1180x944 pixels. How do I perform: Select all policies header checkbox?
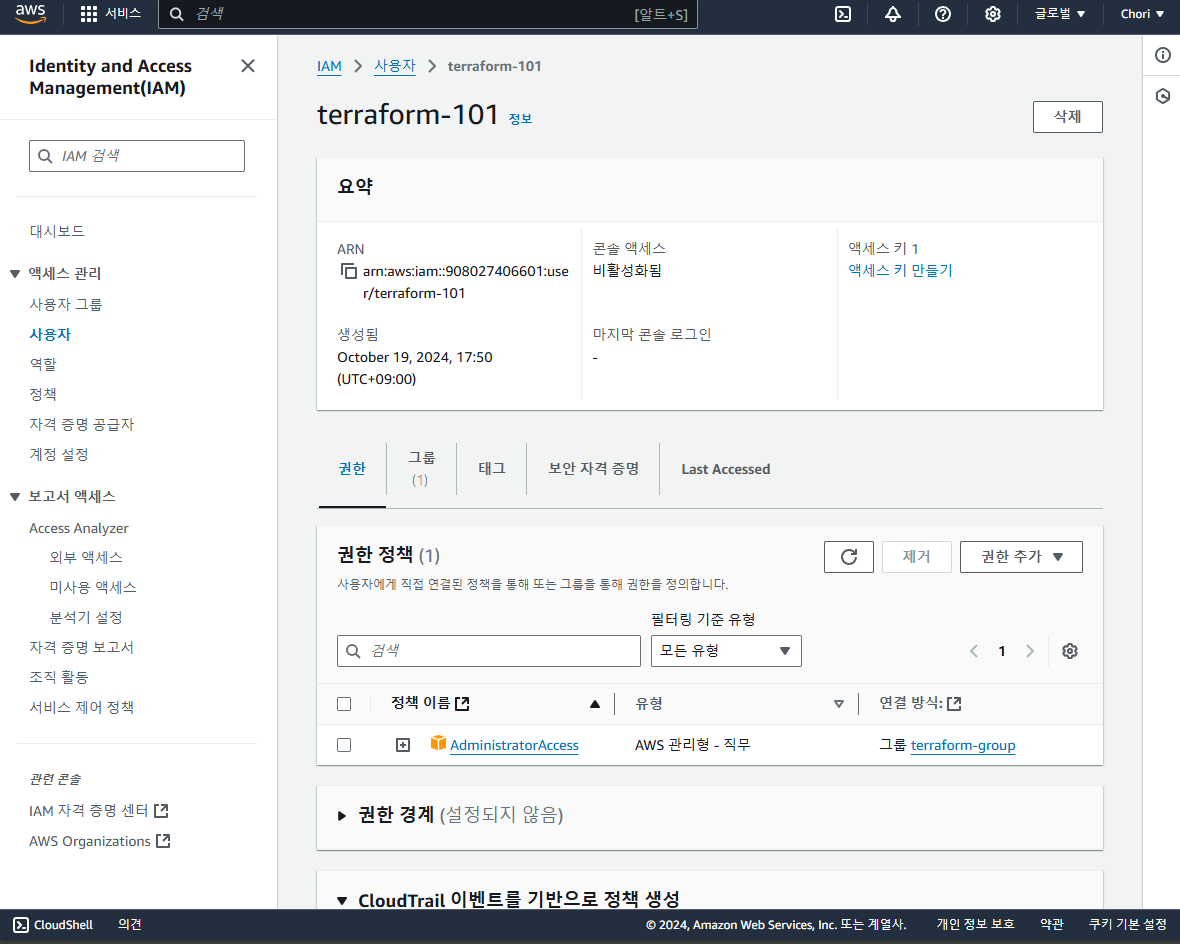tap(344, 704)
